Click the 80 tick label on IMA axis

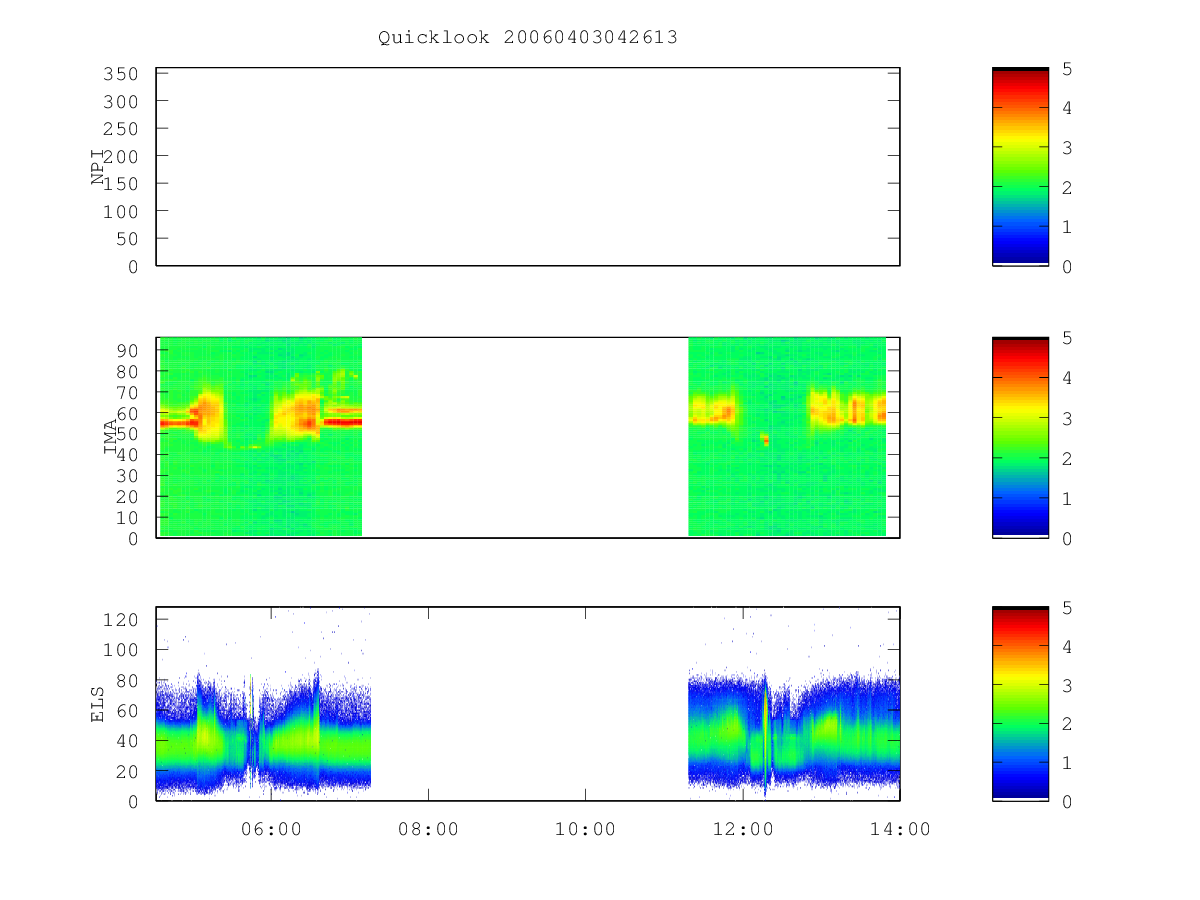[x=126, y=371]
